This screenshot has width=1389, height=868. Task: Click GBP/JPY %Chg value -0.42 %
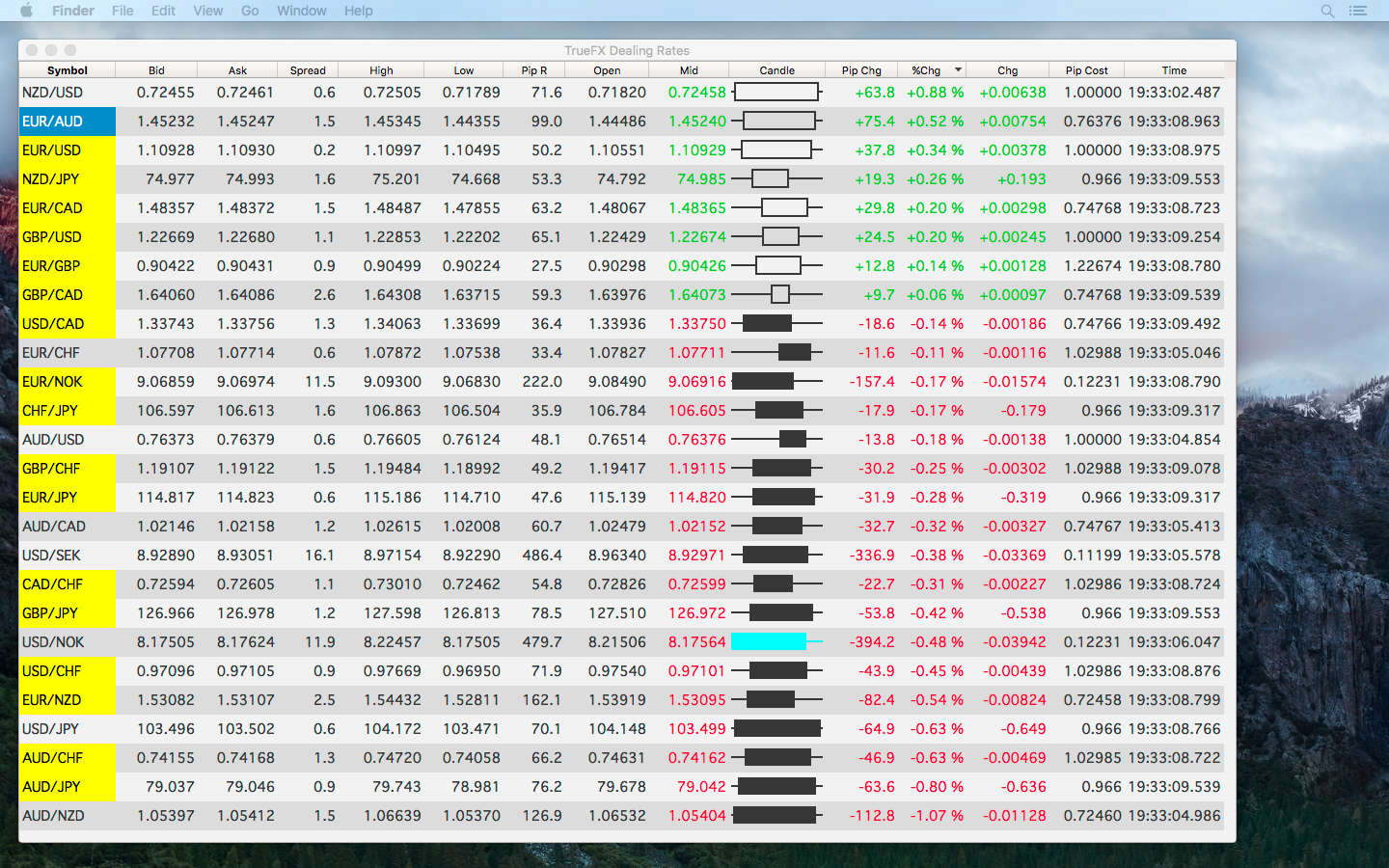pos(937,613)
